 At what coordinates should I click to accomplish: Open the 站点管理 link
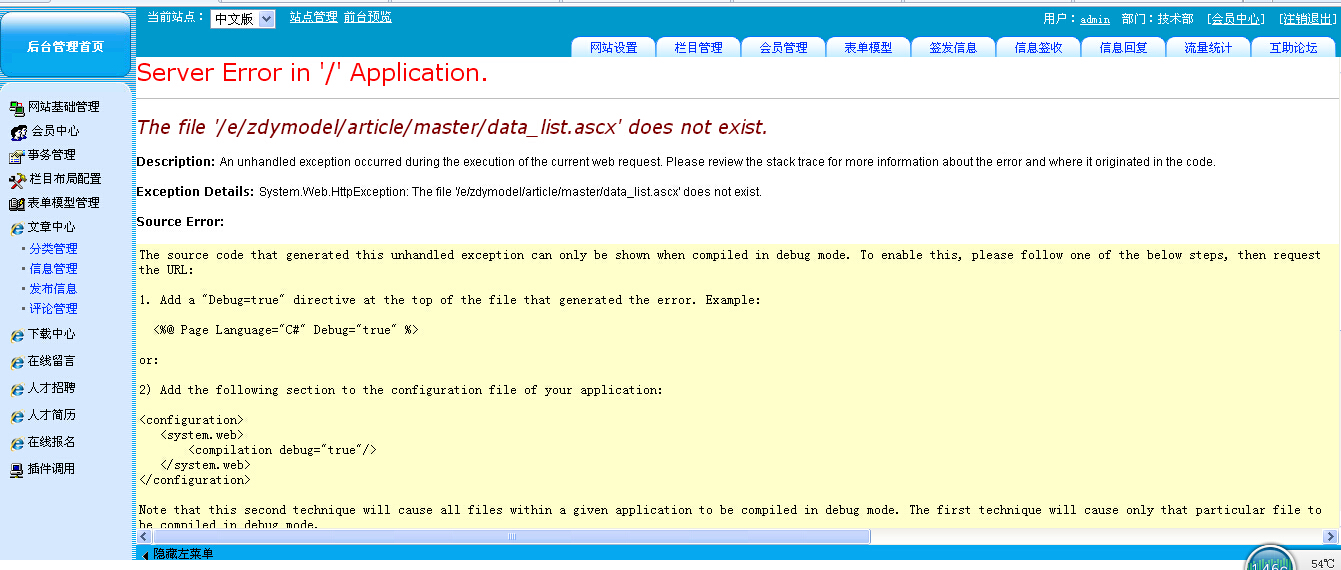313,17
